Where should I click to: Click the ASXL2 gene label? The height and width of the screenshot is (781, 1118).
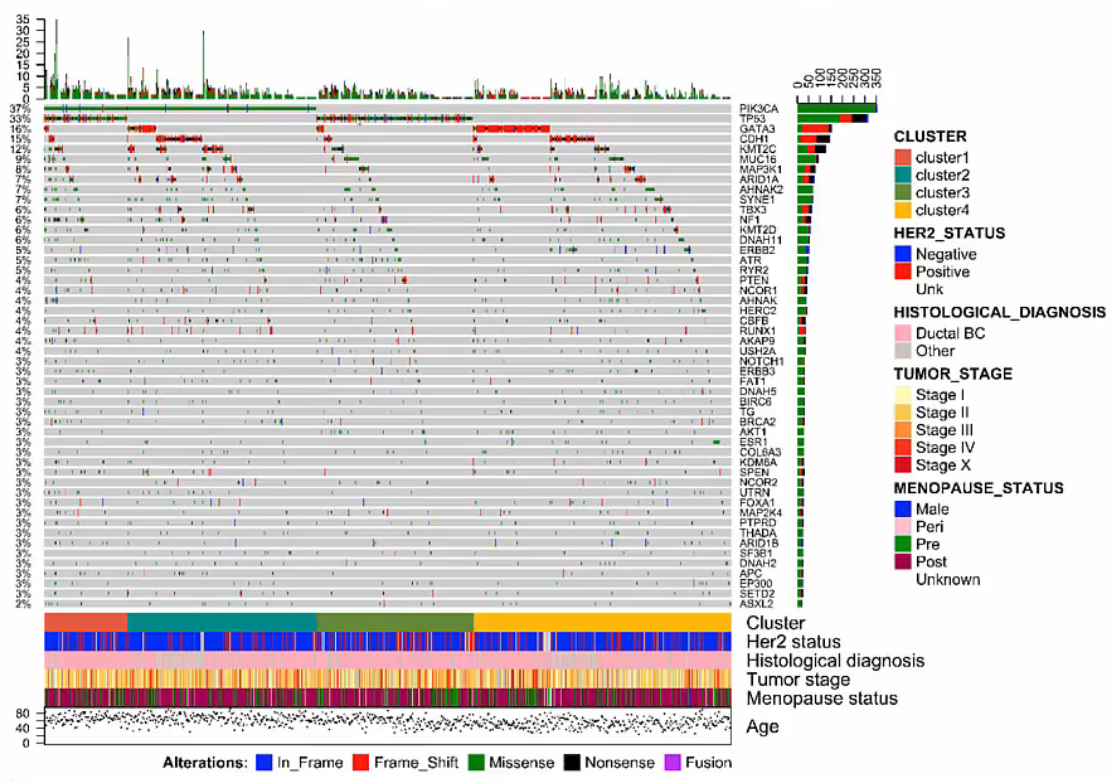[x=755, y=604]
